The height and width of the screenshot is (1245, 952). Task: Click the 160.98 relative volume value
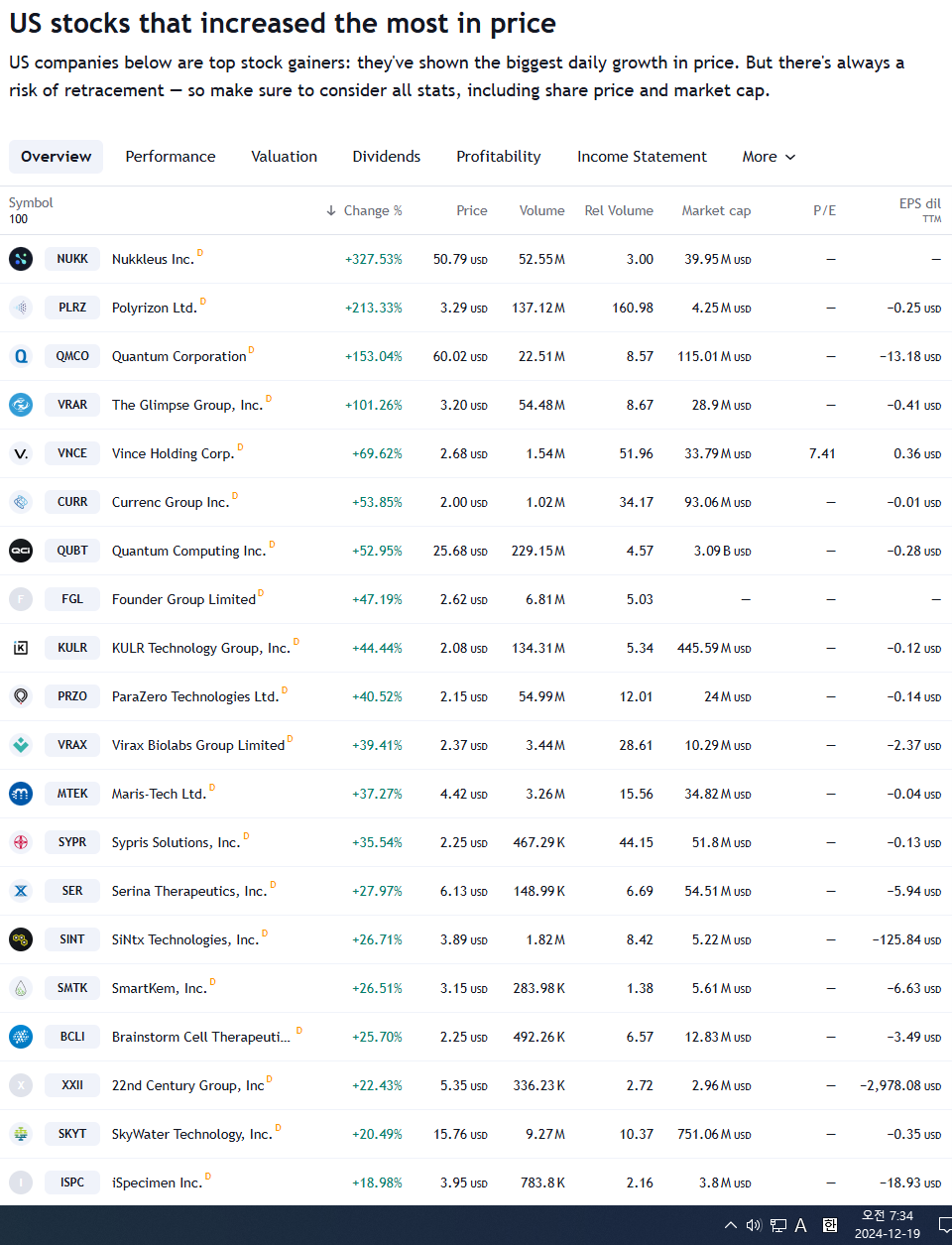click(x=633, y=308)
